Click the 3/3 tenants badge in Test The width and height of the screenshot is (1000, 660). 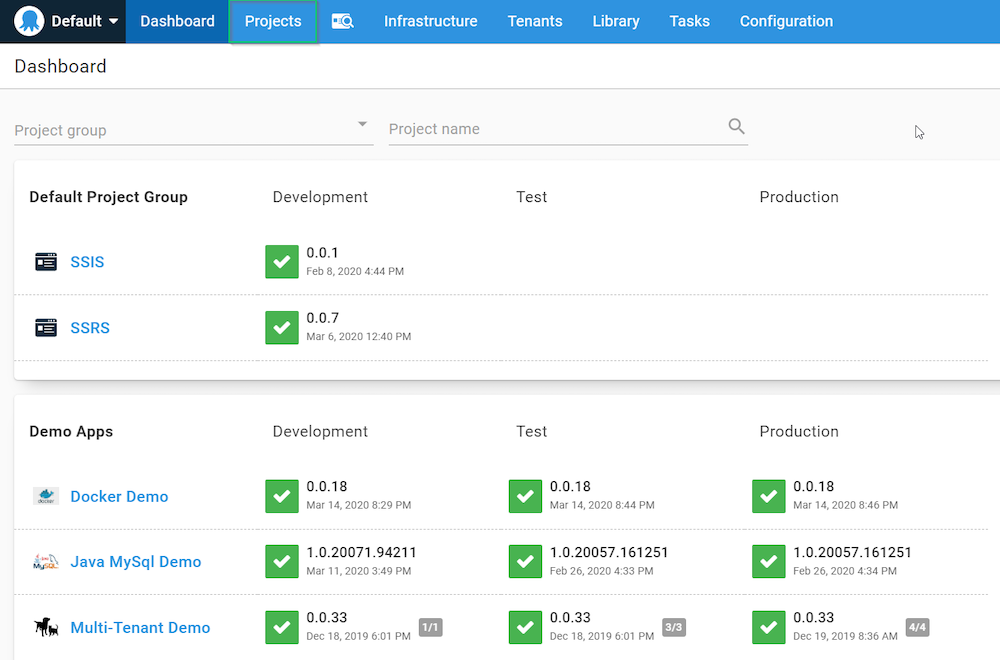tap(673, 627)
